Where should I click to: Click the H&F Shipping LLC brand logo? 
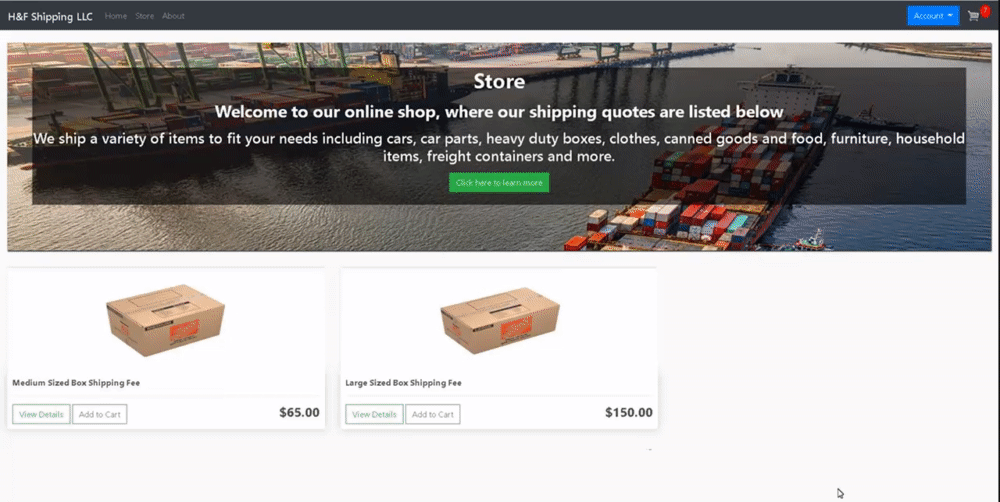(x=50, y=17)
